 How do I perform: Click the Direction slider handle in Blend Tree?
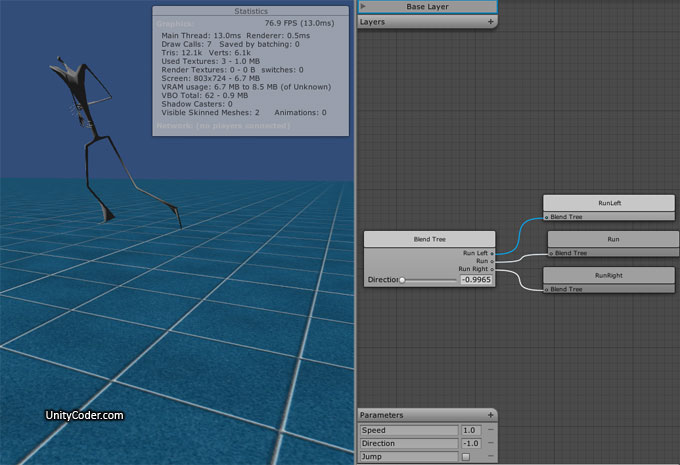pos(402,280)
